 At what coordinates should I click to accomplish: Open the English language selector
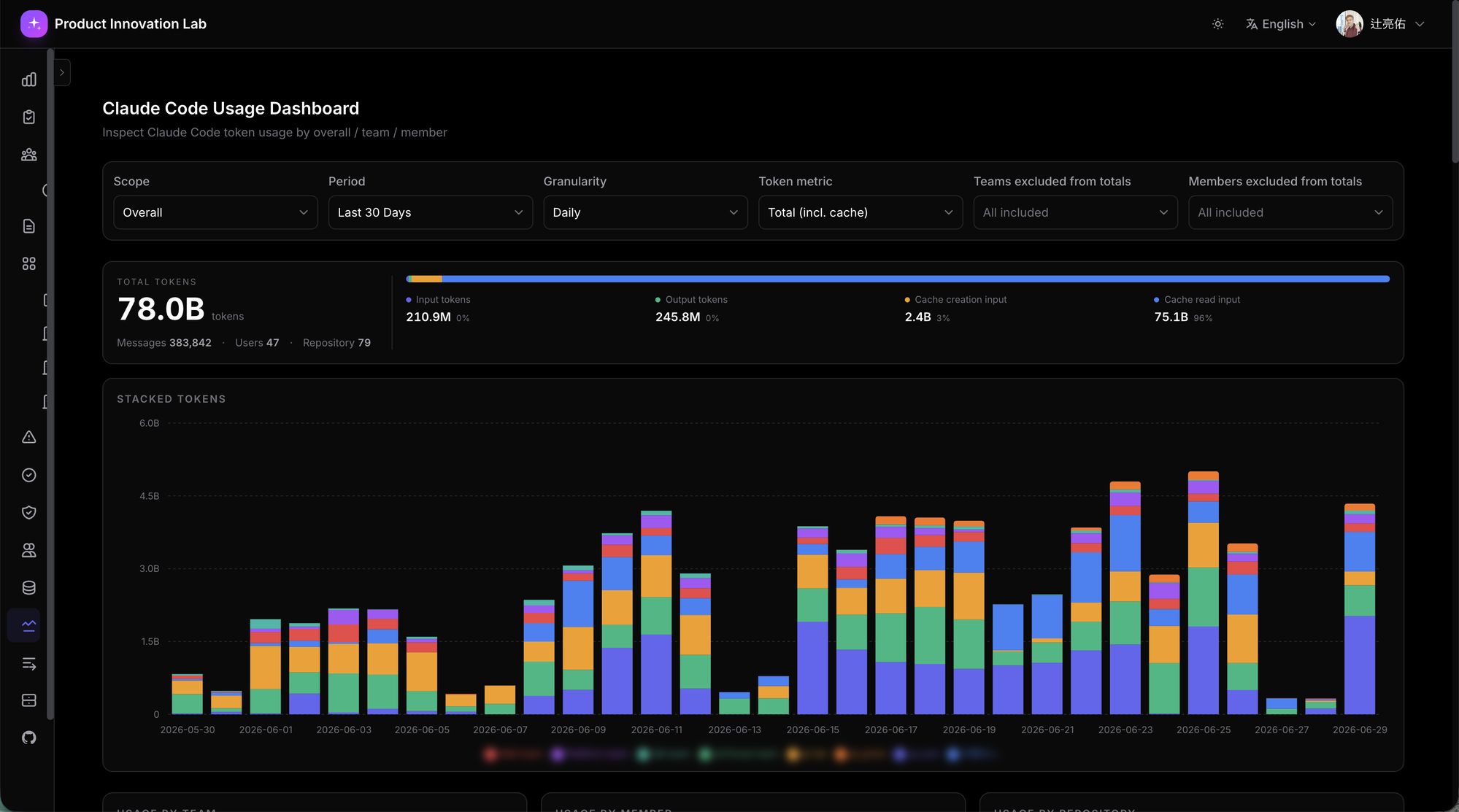1282,24
